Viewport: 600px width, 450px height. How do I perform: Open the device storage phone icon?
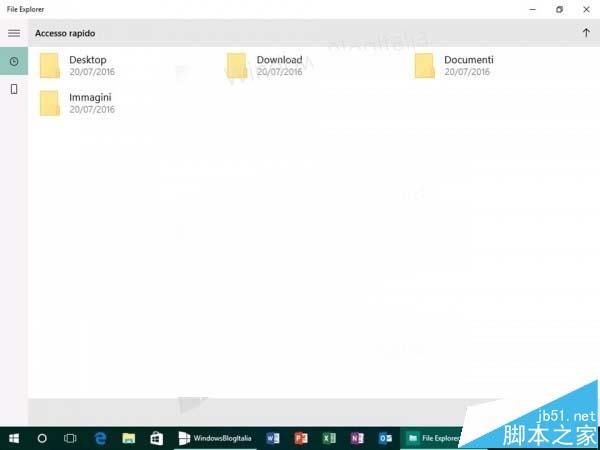click(14, 89)
